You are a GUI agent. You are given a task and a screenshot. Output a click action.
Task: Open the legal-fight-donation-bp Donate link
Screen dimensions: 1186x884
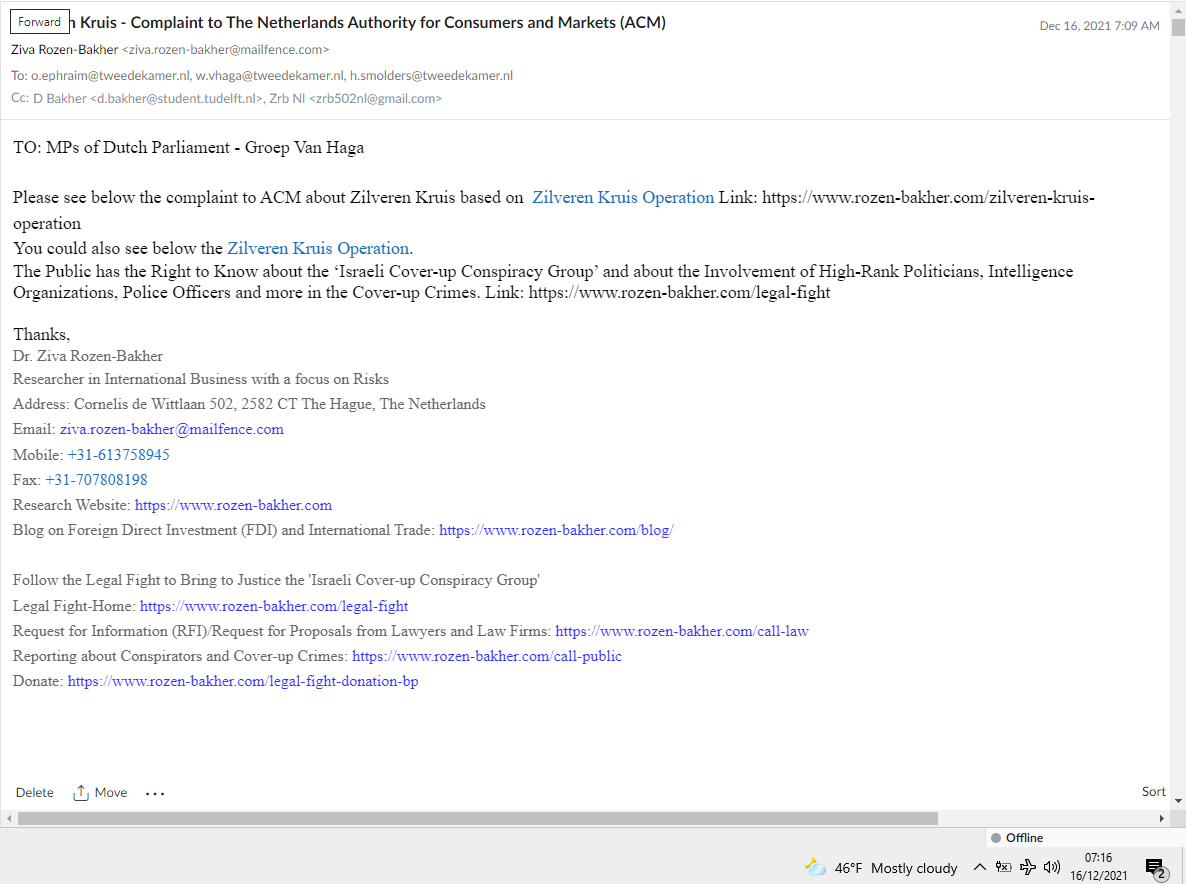click(x=243, y=681)
